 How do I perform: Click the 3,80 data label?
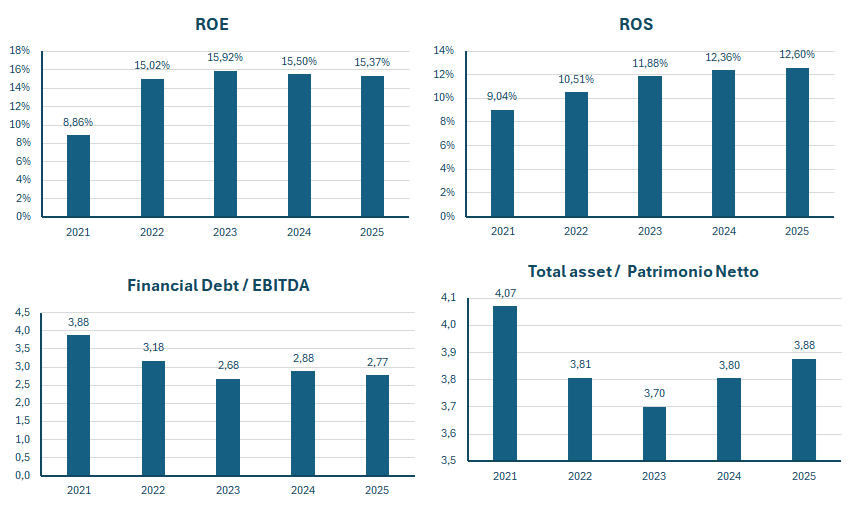tap(729, 366)
